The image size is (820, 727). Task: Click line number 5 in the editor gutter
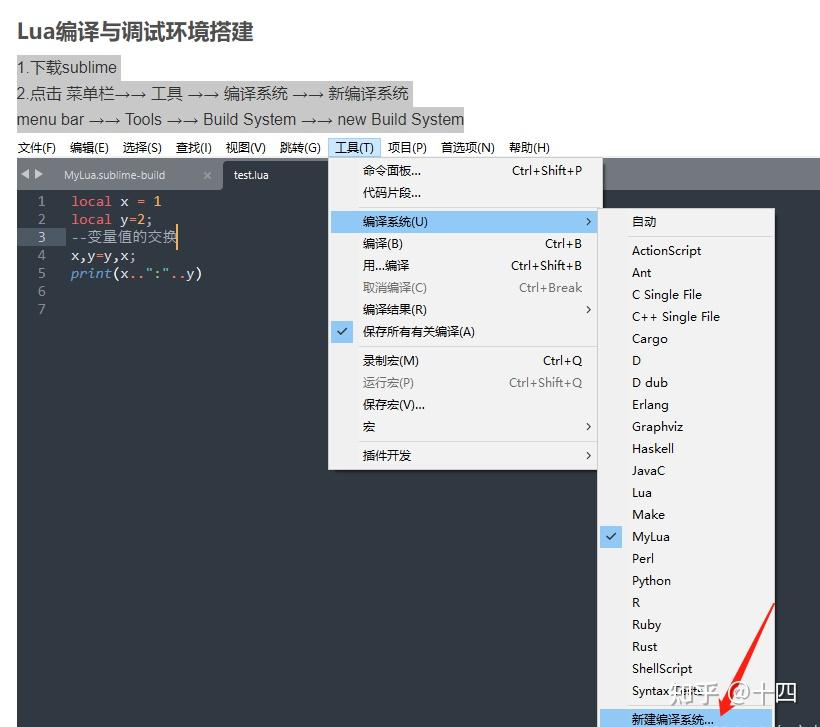(40, 272)
